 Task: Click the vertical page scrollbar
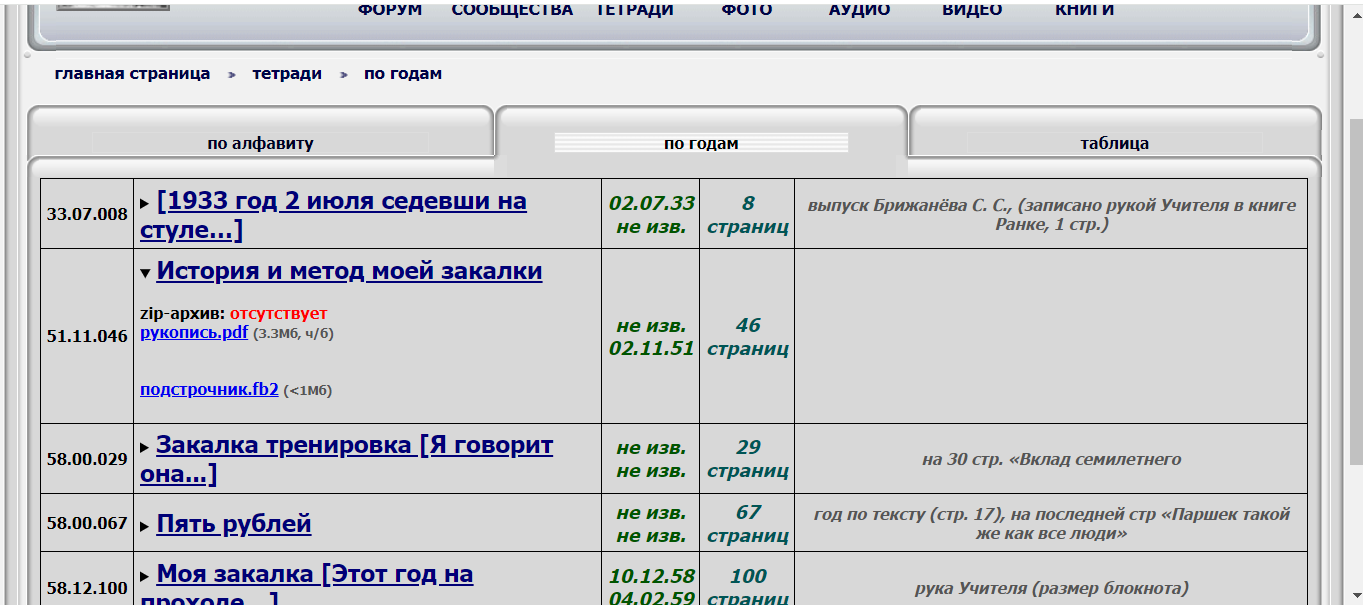1354,300
